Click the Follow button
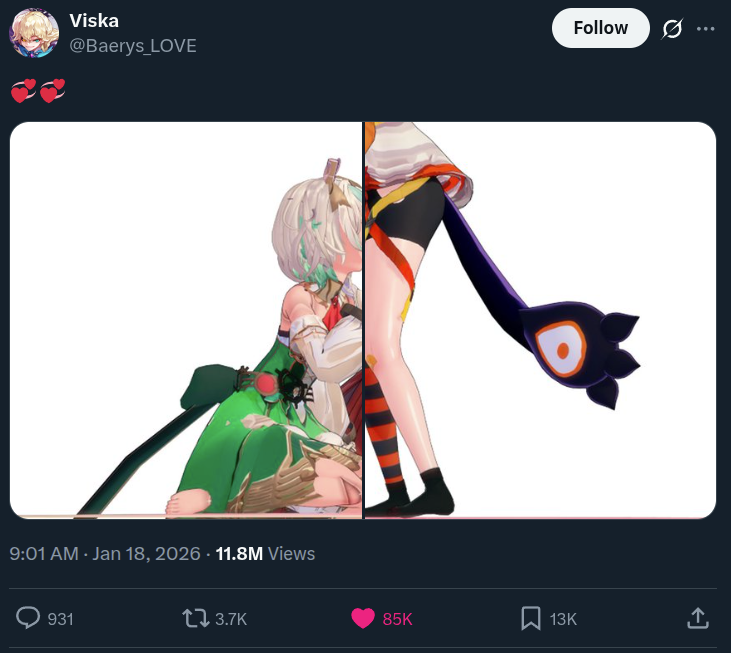 point(600,28)
